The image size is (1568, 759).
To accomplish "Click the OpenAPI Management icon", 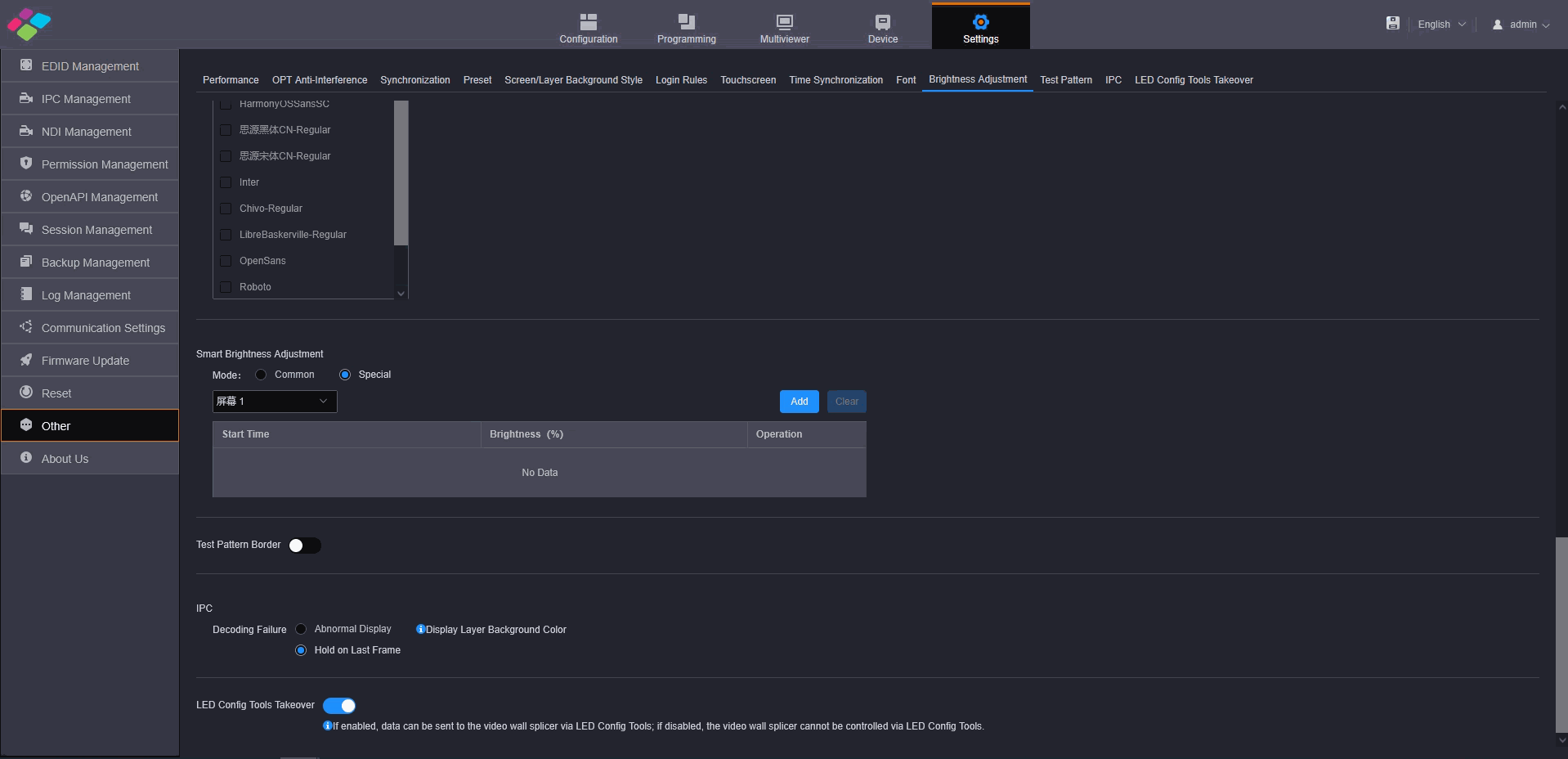I will point(26,196).
